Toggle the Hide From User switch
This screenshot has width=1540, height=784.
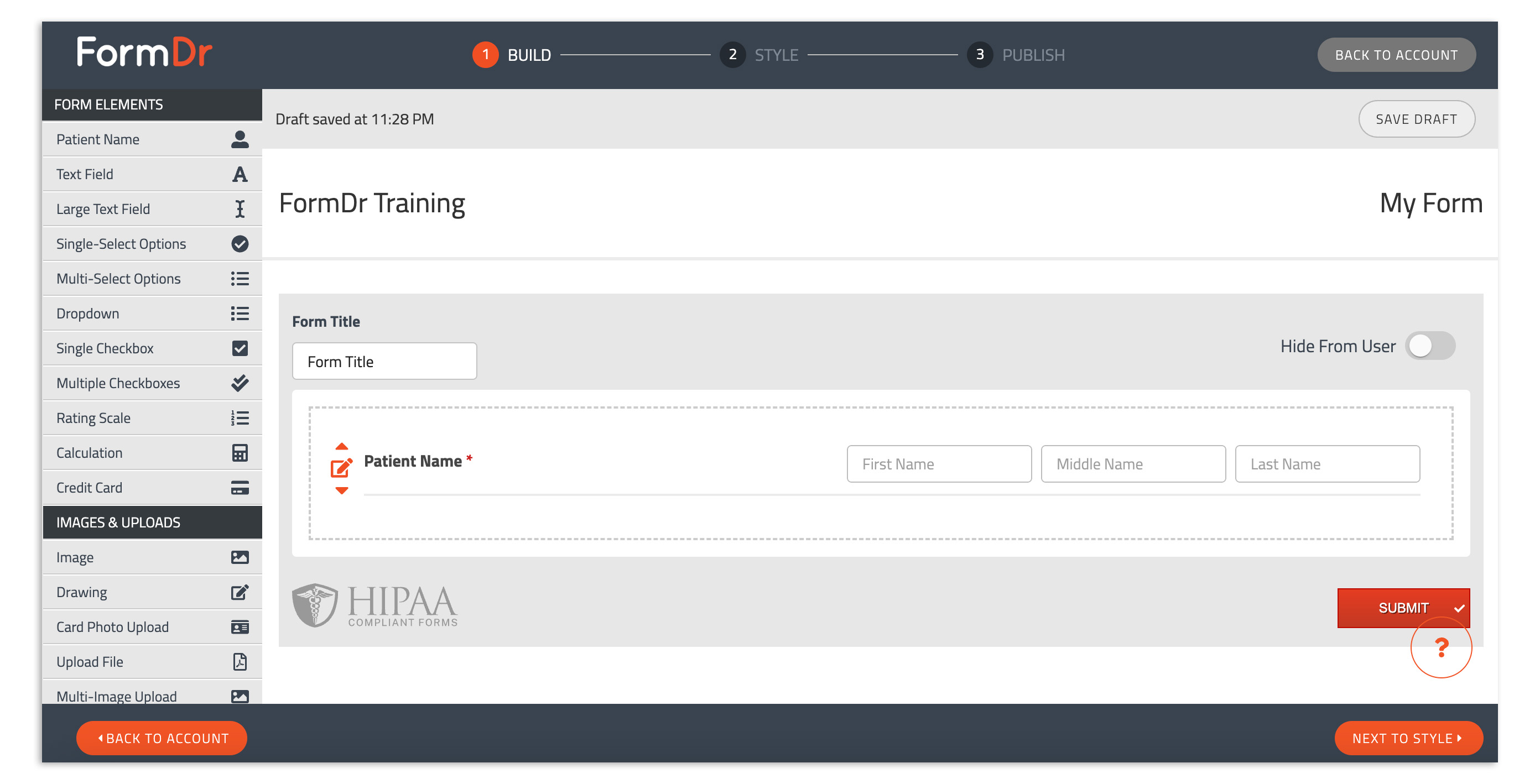(1429, 346)
